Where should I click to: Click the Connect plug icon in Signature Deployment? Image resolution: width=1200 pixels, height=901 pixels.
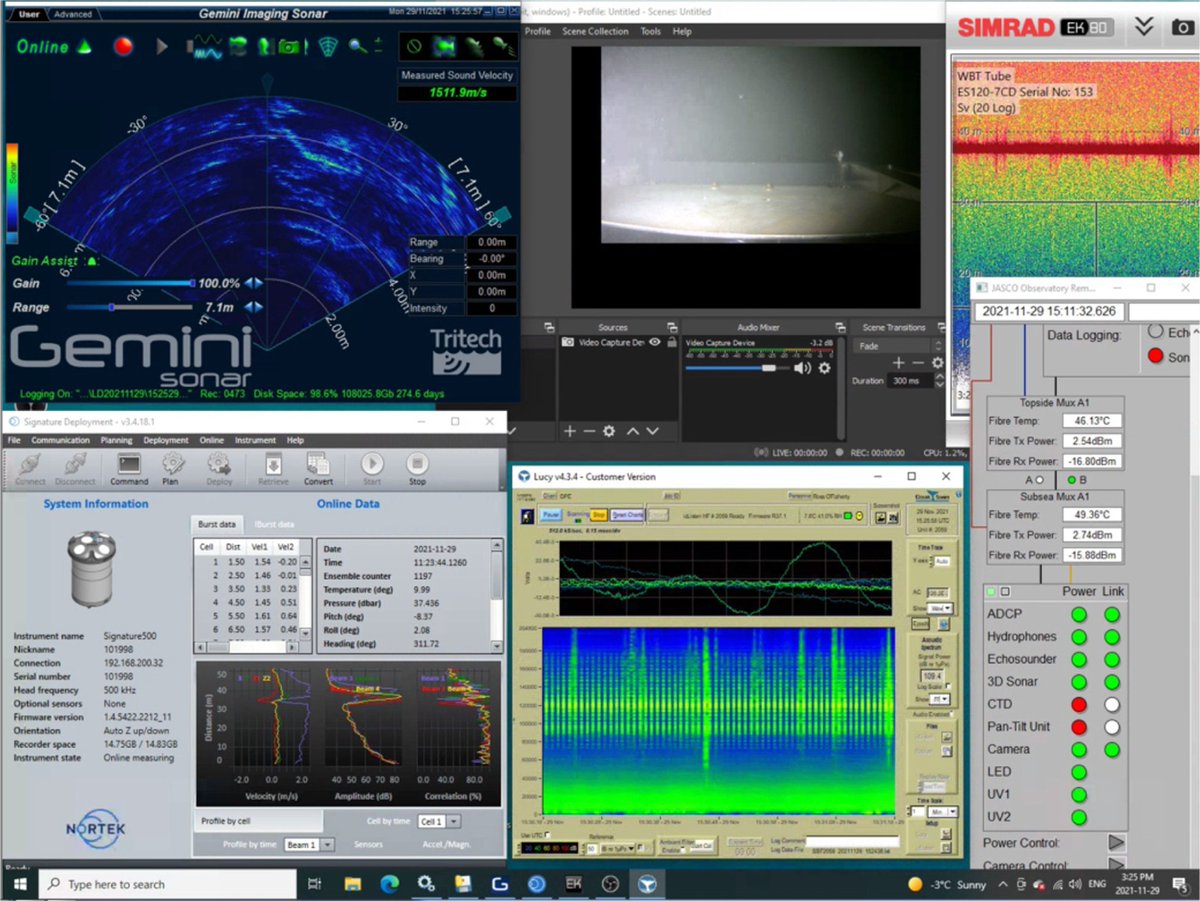30,469
